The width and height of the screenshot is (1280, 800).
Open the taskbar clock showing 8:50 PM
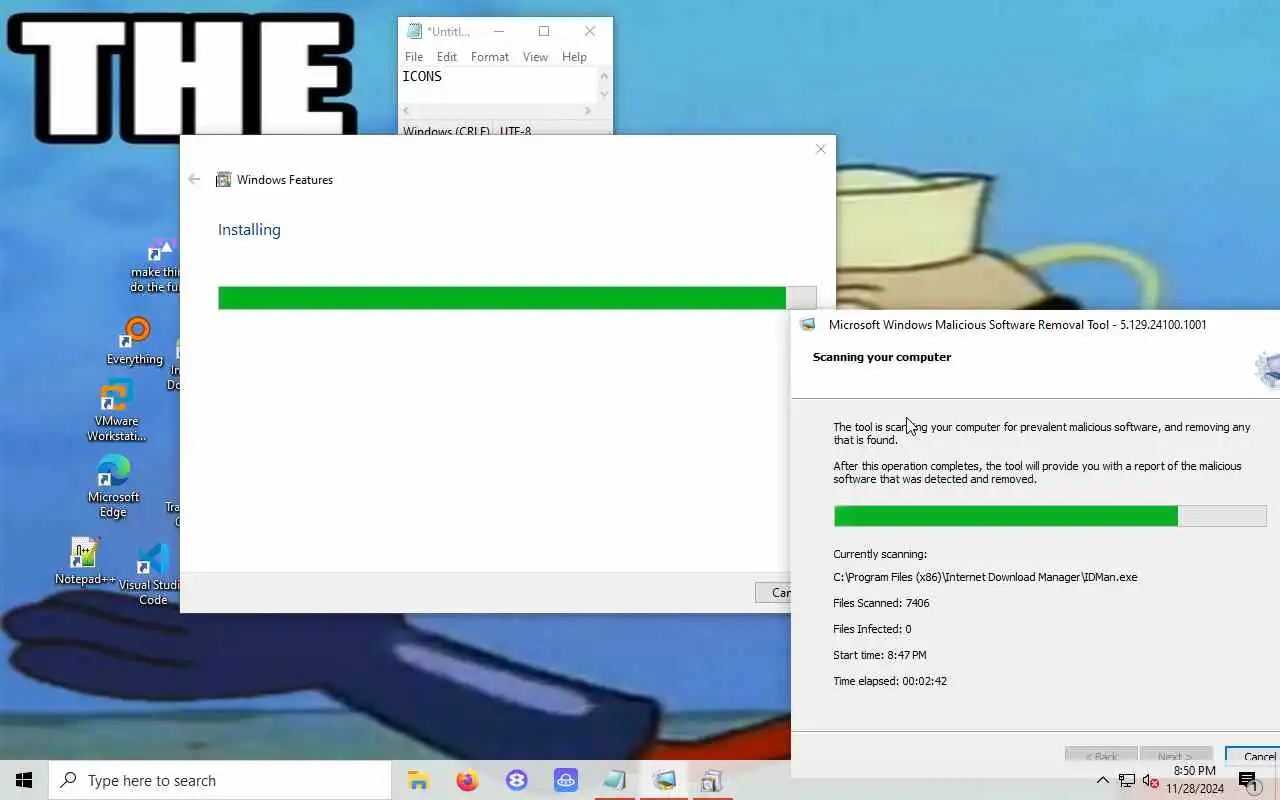(x=1195, y=780)
